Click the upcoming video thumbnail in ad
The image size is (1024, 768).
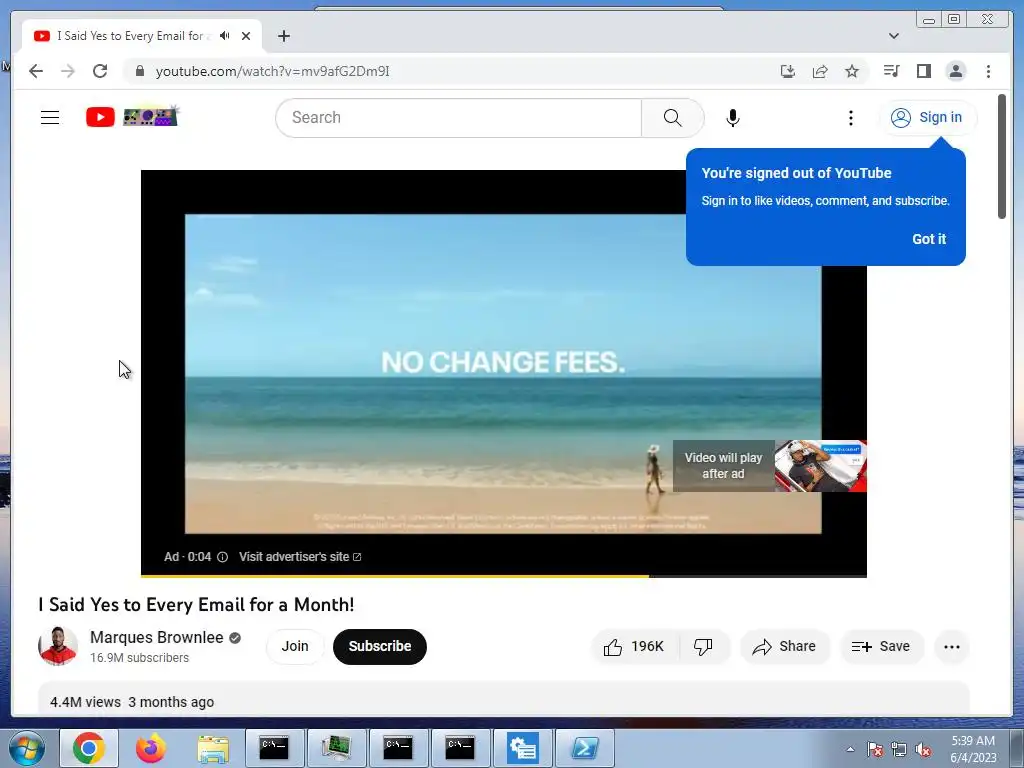point(820,466)
